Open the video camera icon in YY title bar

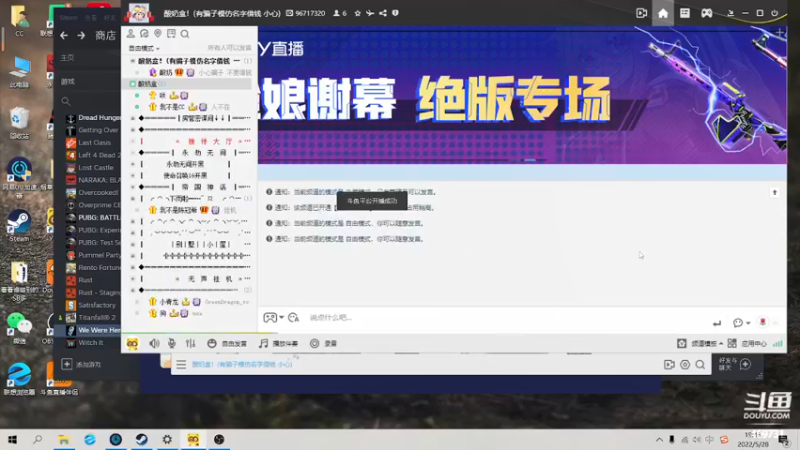641,13
